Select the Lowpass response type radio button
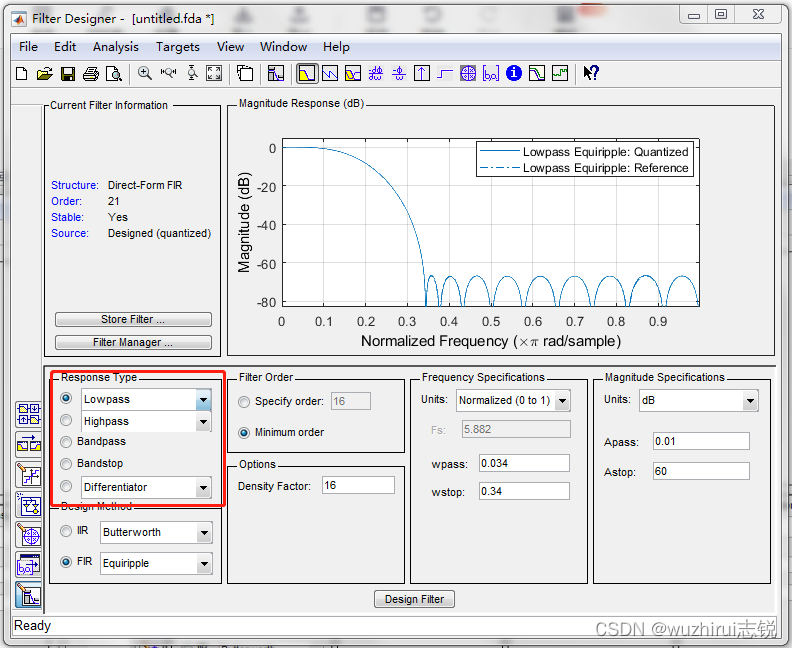792x648 pixels. tap(66, 398)
